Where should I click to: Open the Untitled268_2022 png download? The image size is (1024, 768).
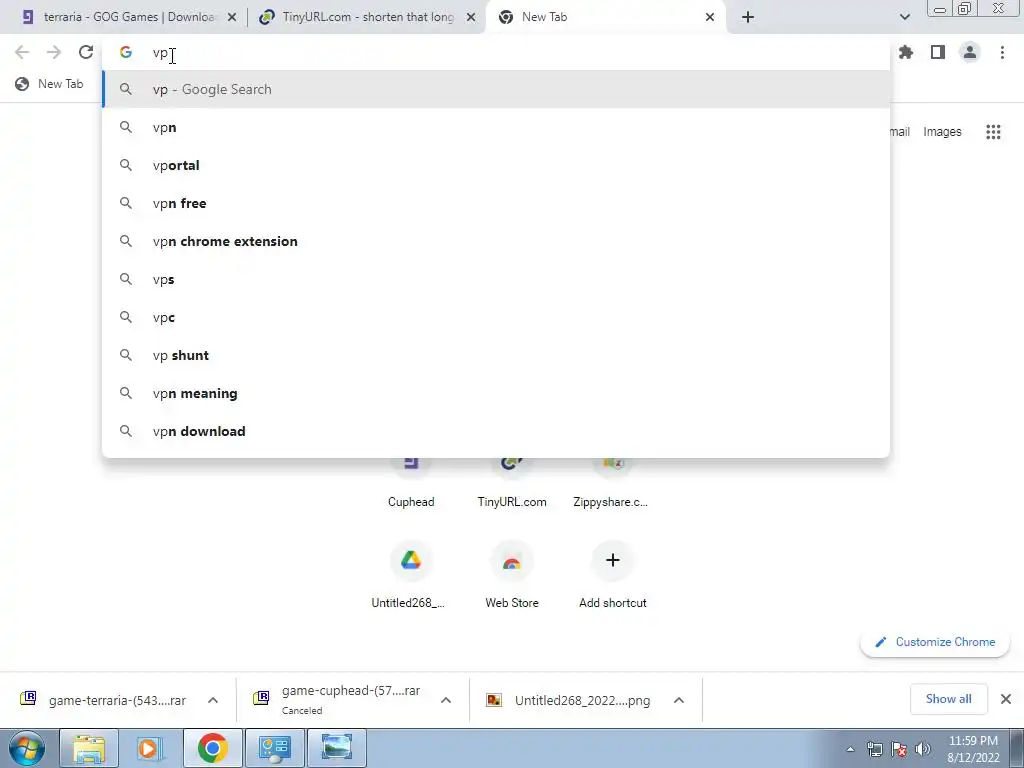click(569, 700)
